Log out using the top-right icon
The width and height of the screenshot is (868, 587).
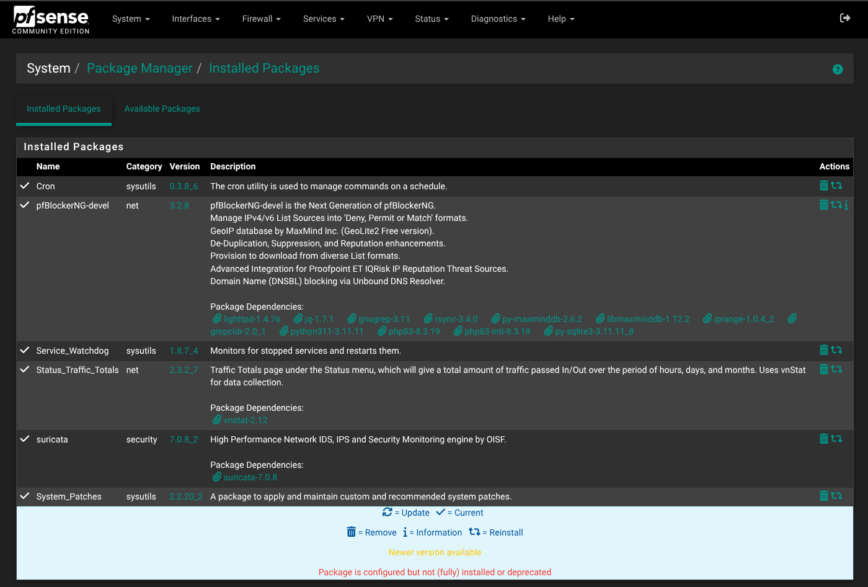click(x=845, y=18)
